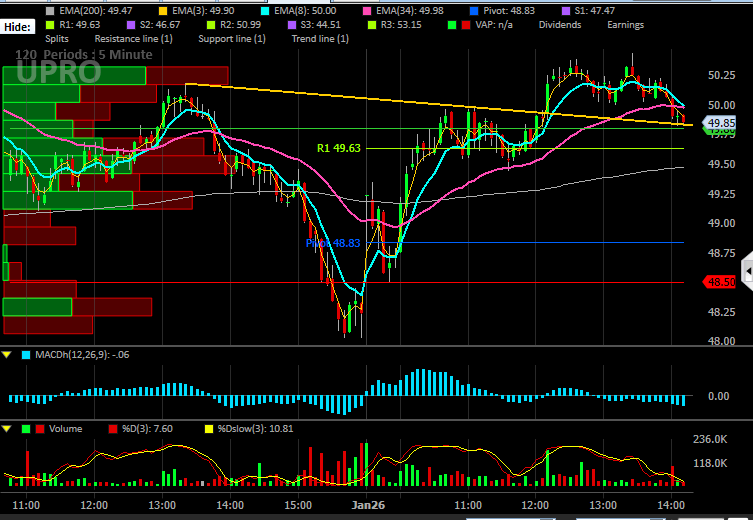The width and height of the screenshot is (753, 520).
Task: Click the blue Pivot legend swatch
Action: pyautogui.click(x=474, y=11)
